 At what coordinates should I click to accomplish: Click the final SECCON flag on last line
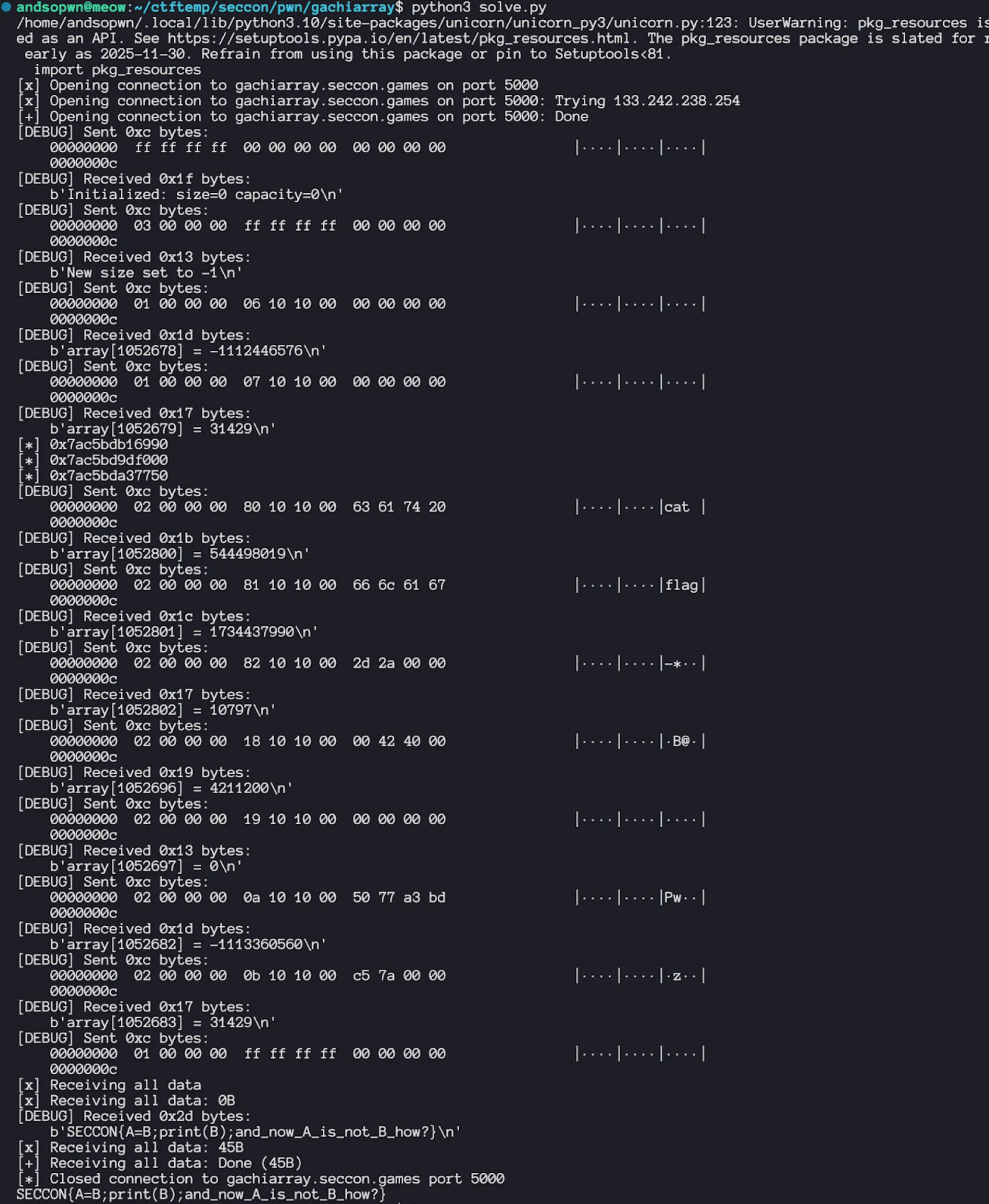click(x=201, y=1194)
